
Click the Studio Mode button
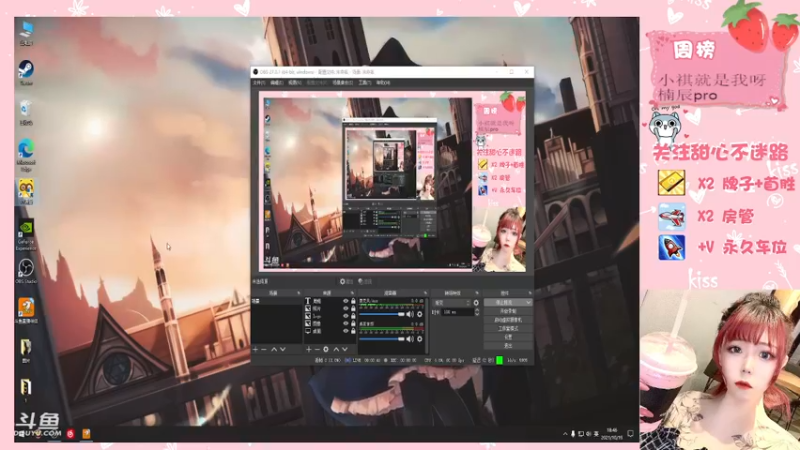[508, 329]
